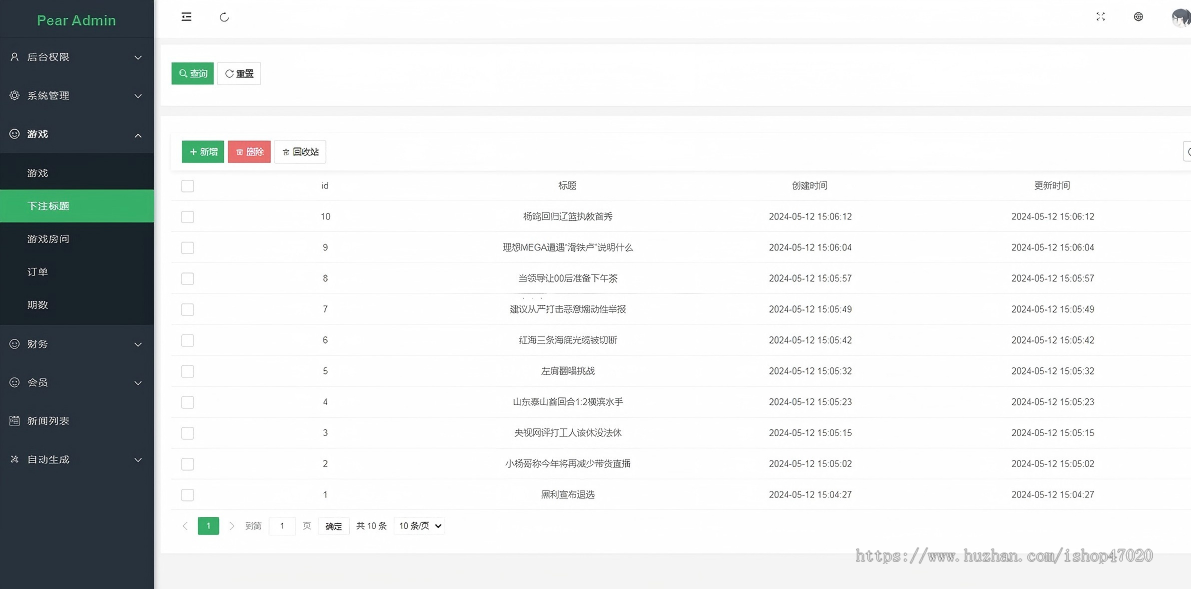Click the green 新增 add button
1191x589 pixels.
(203, 152)
